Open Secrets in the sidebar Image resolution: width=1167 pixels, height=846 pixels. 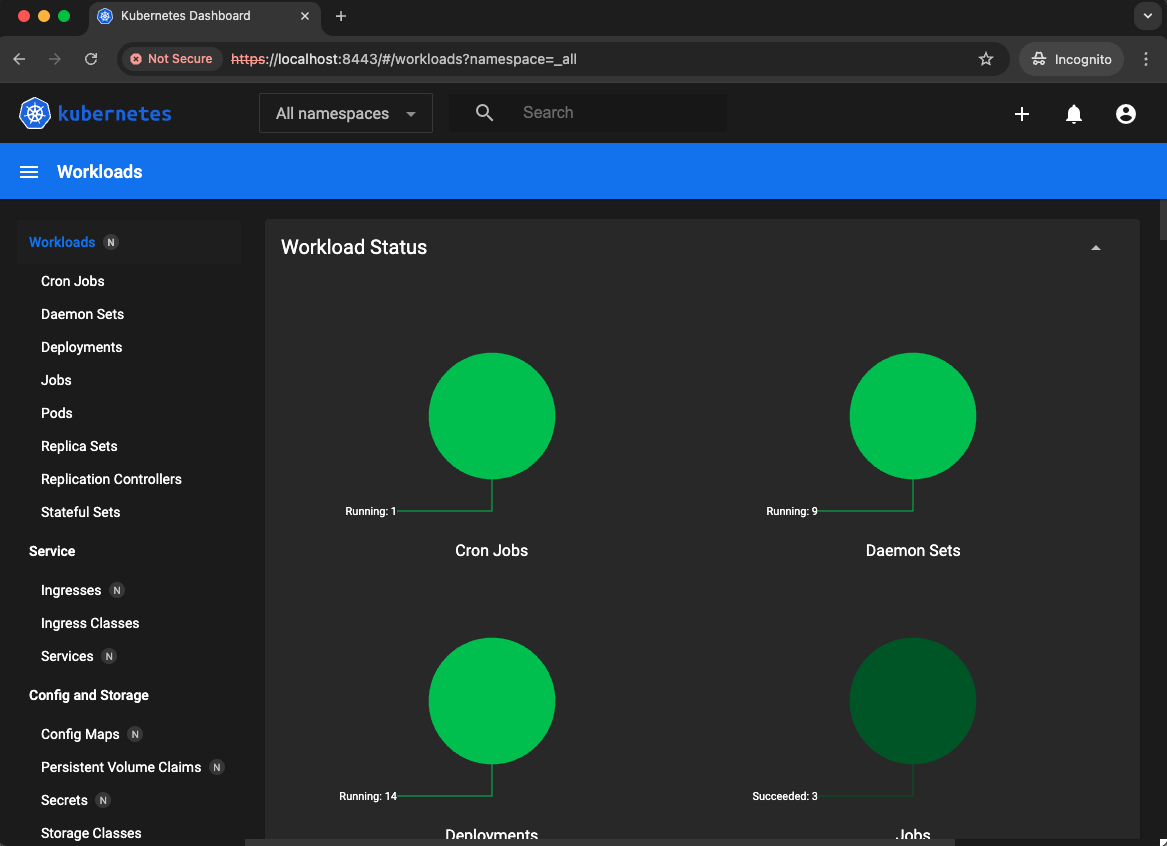point(64,800)
